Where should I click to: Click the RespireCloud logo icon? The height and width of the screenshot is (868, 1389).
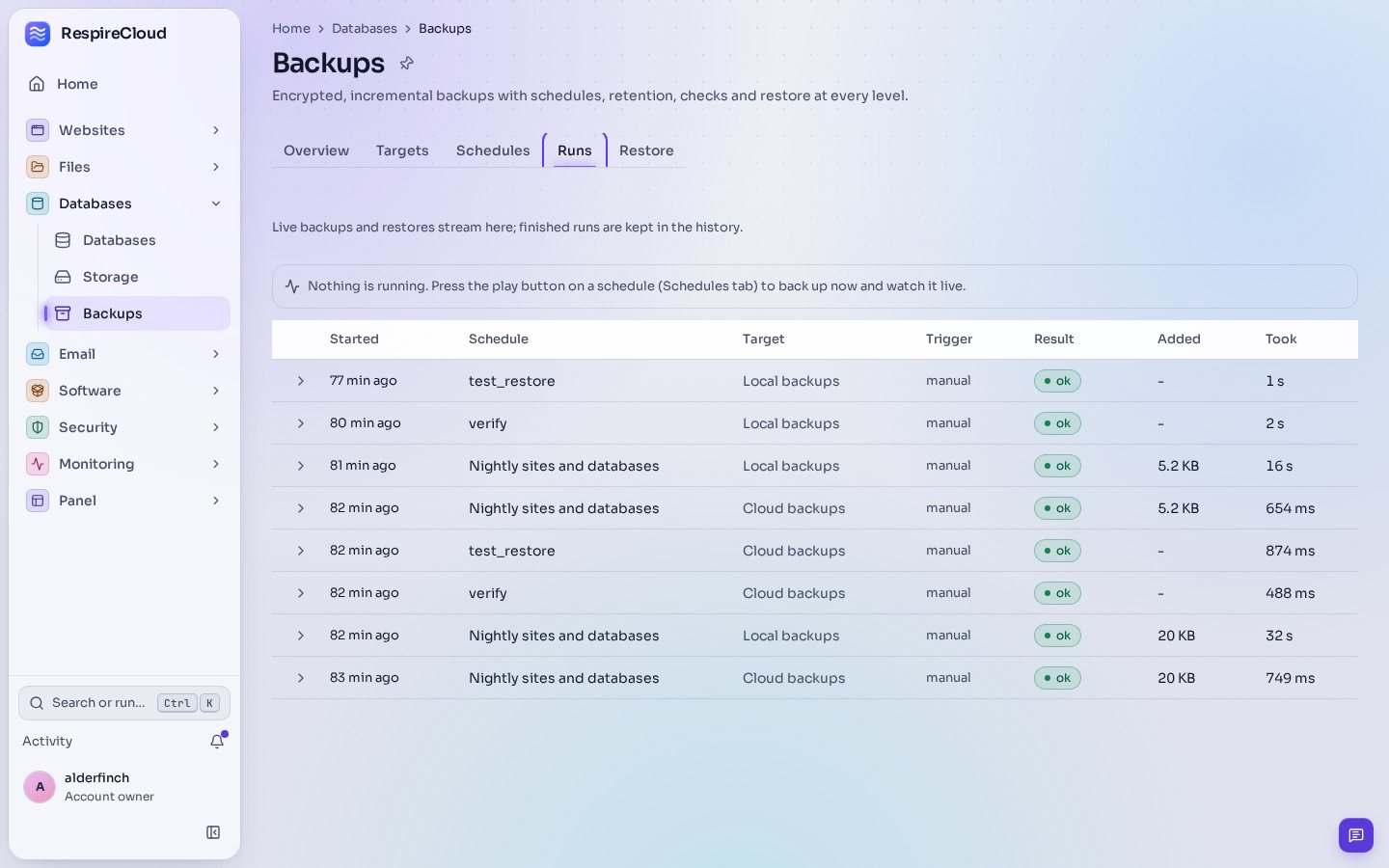tap(38, 34)
